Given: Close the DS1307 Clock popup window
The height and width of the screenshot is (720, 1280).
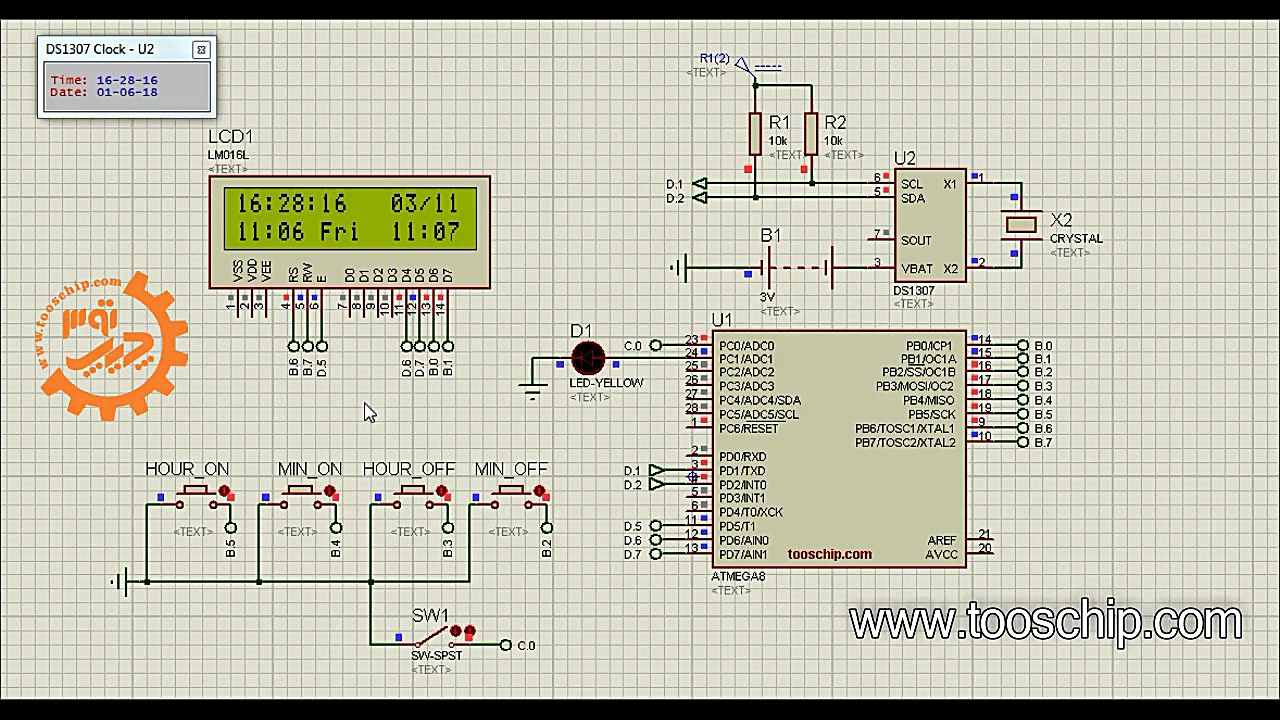Looking at the screenshot, I should coord(201,49).
